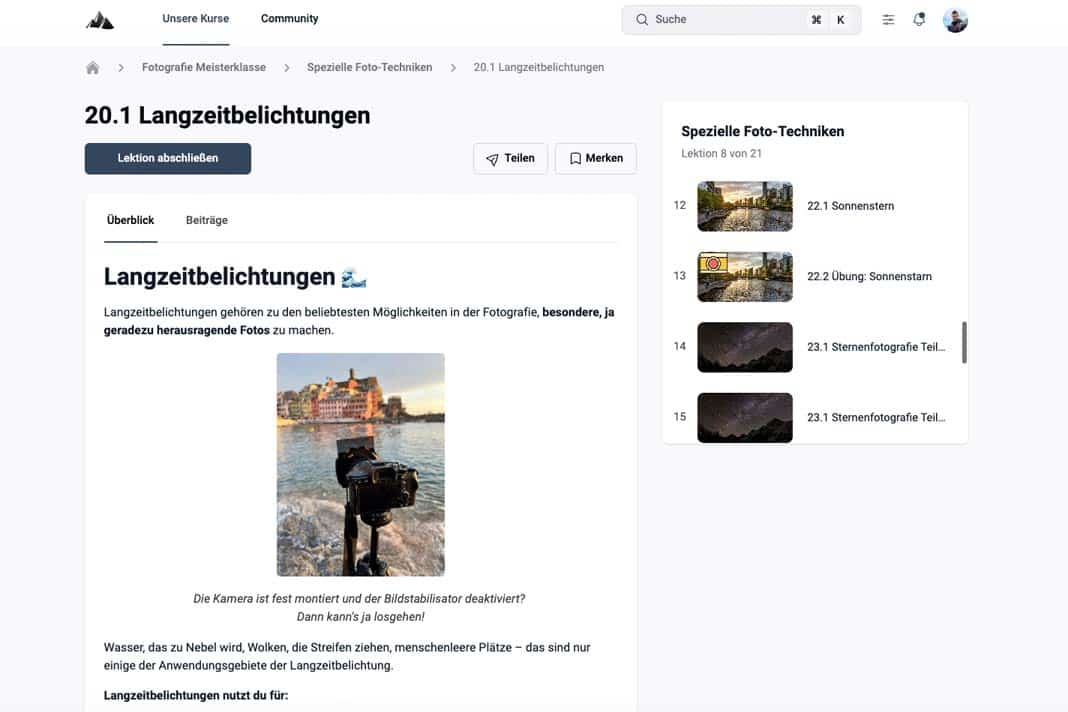Open the Community page

tap(289, 18)
